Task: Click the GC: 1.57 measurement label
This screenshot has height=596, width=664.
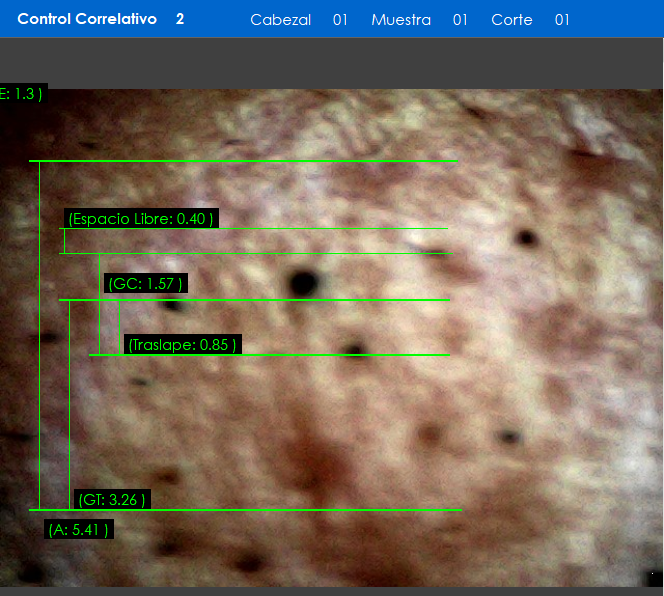Action: tap(145, 284)
